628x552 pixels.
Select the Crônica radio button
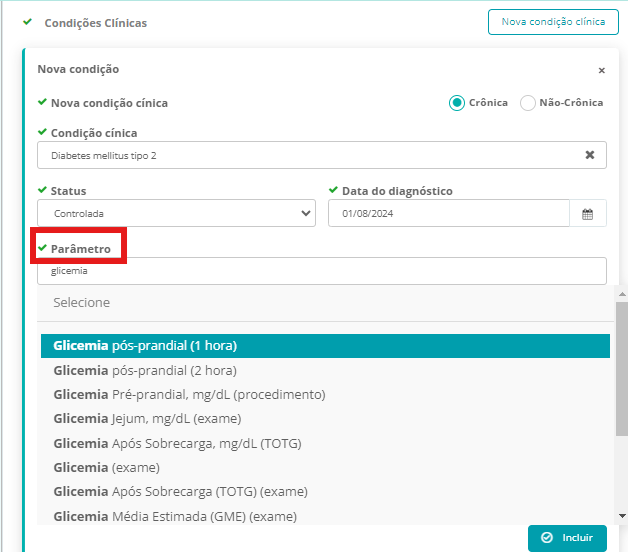457,103
